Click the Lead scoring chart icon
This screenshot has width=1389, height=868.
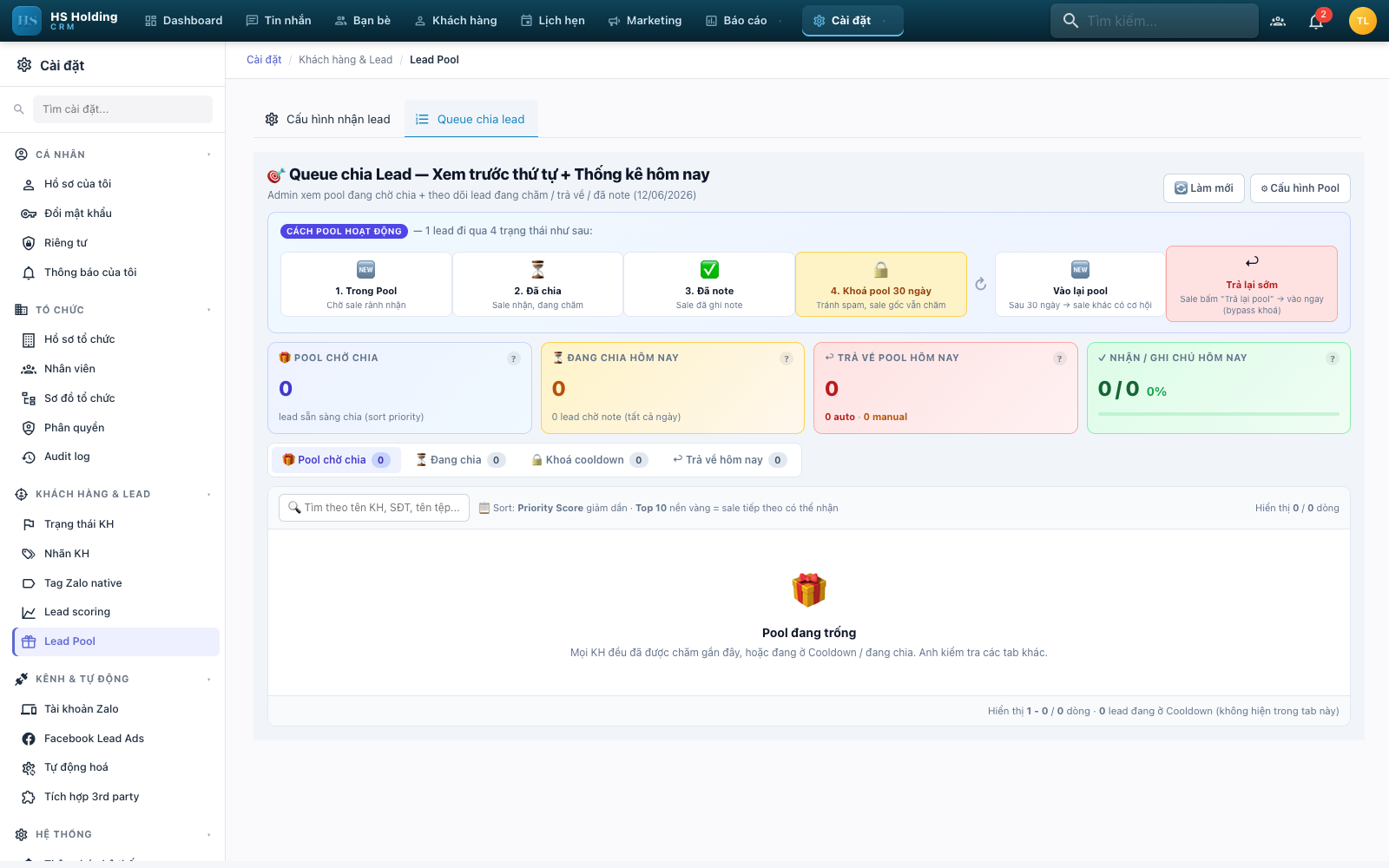(29, 612)
